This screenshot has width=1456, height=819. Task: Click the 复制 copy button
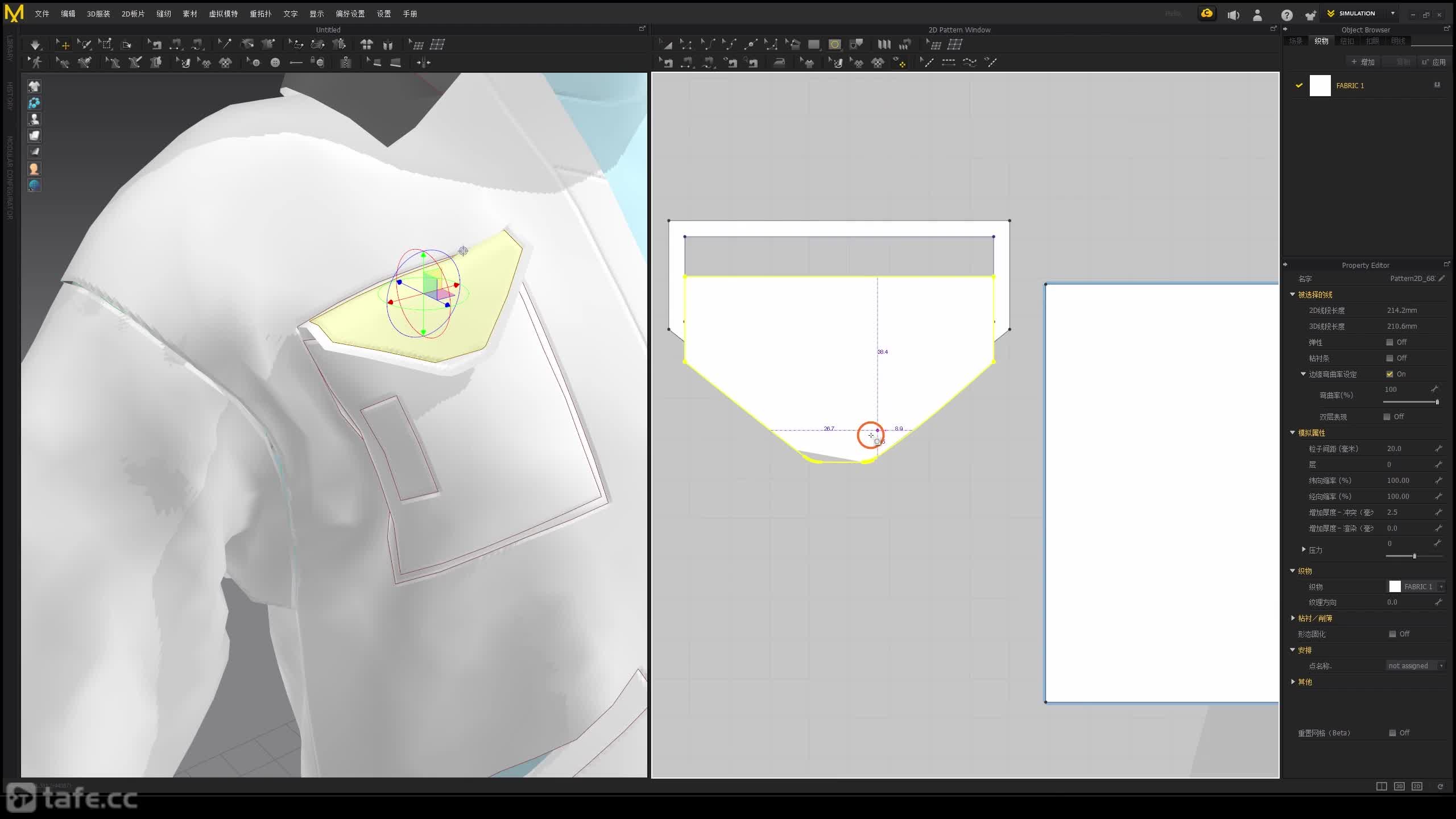[1399, 62]
